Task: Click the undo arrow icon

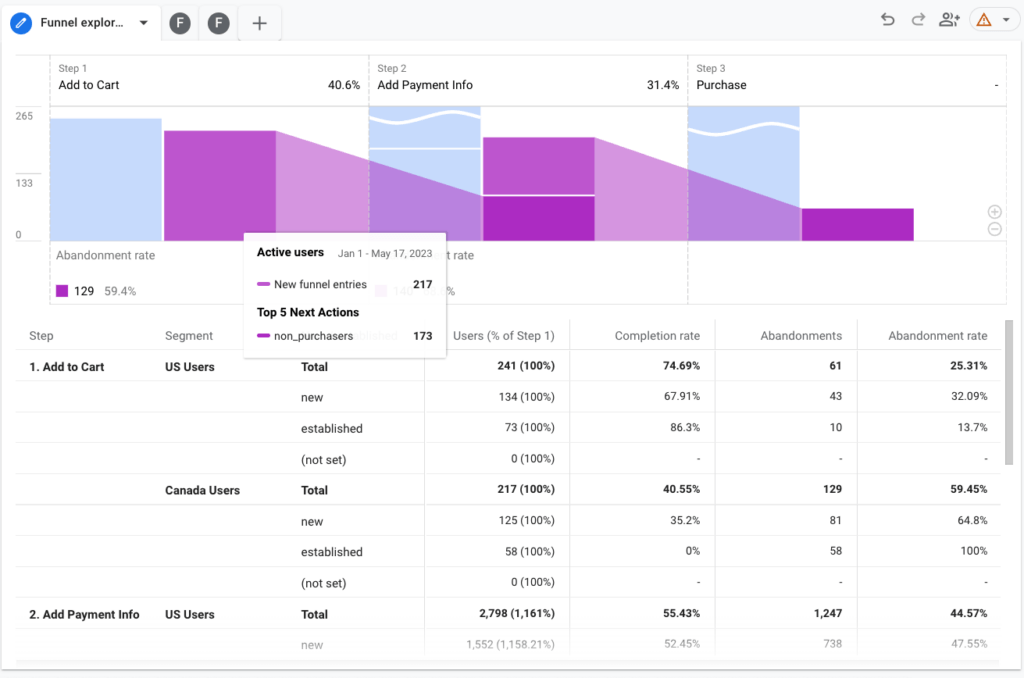Action: [887, 18]
